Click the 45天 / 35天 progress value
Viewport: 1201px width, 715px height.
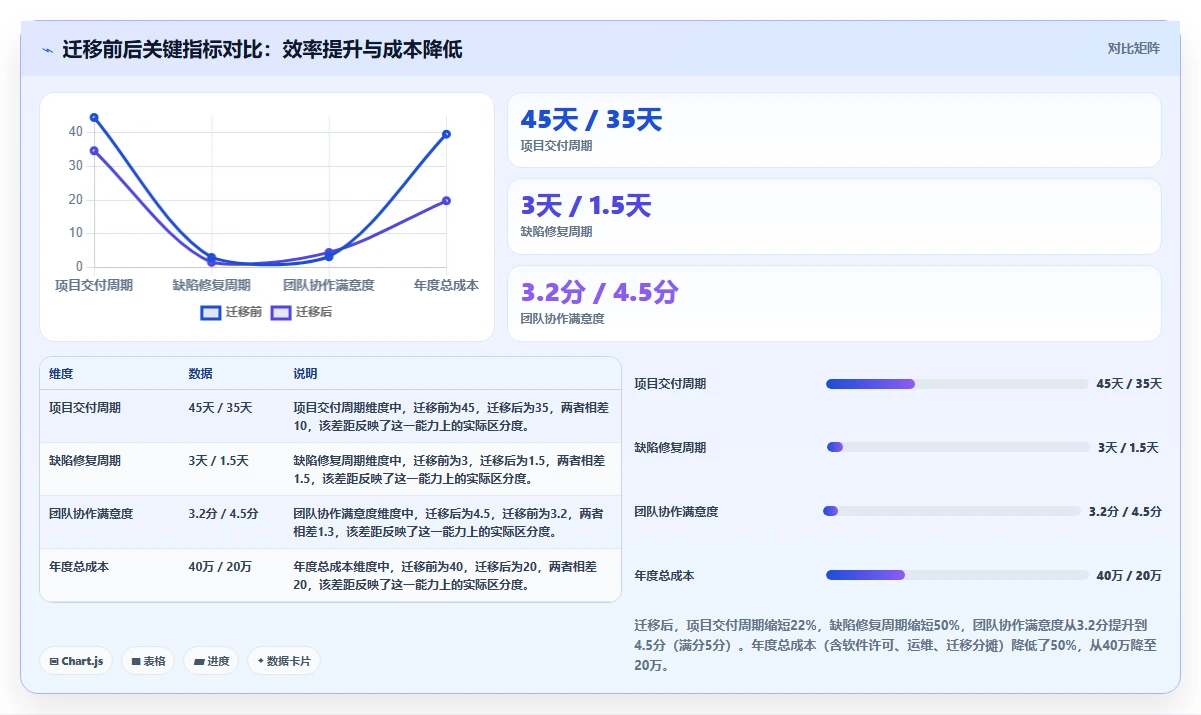click(x=1129, y=384)
